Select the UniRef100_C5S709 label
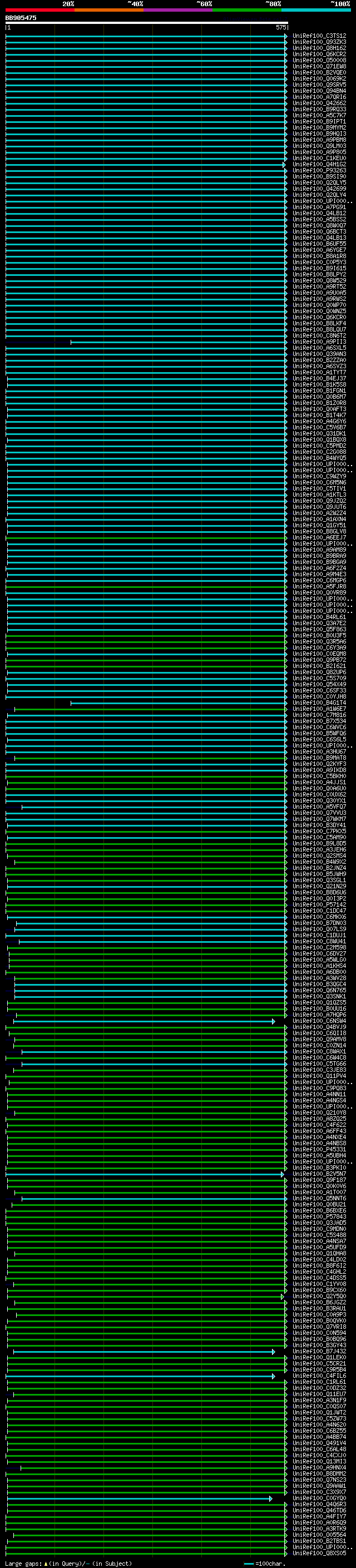 point(319,679)
